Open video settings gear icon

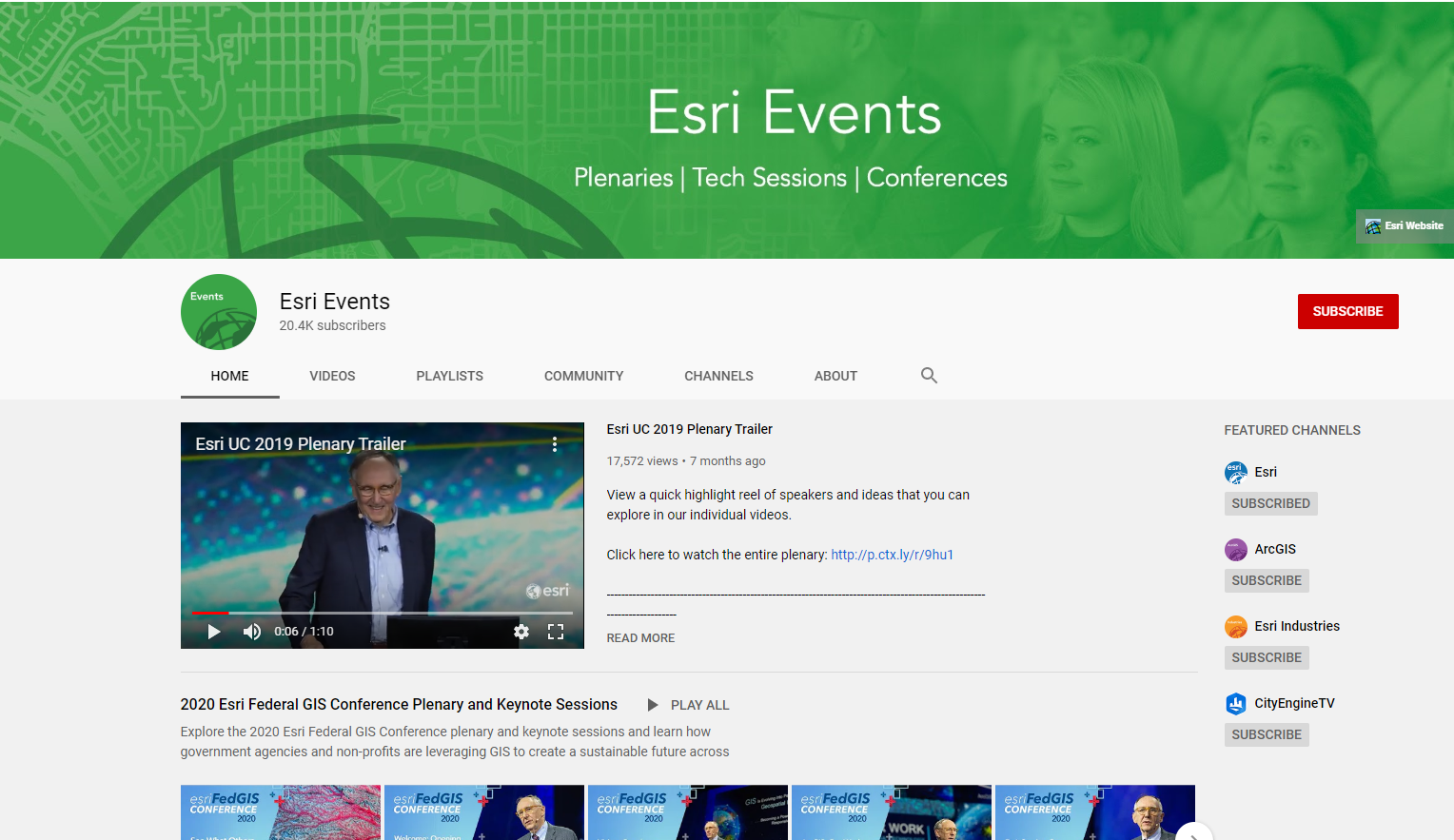(521, 632)
